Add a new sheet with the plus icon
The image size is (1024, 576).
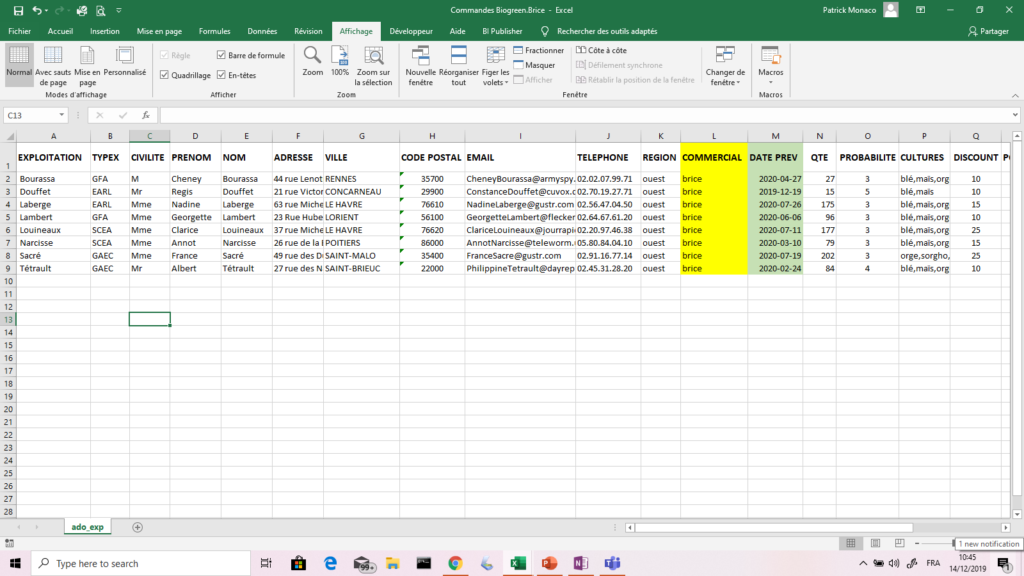tap(137, 527)
